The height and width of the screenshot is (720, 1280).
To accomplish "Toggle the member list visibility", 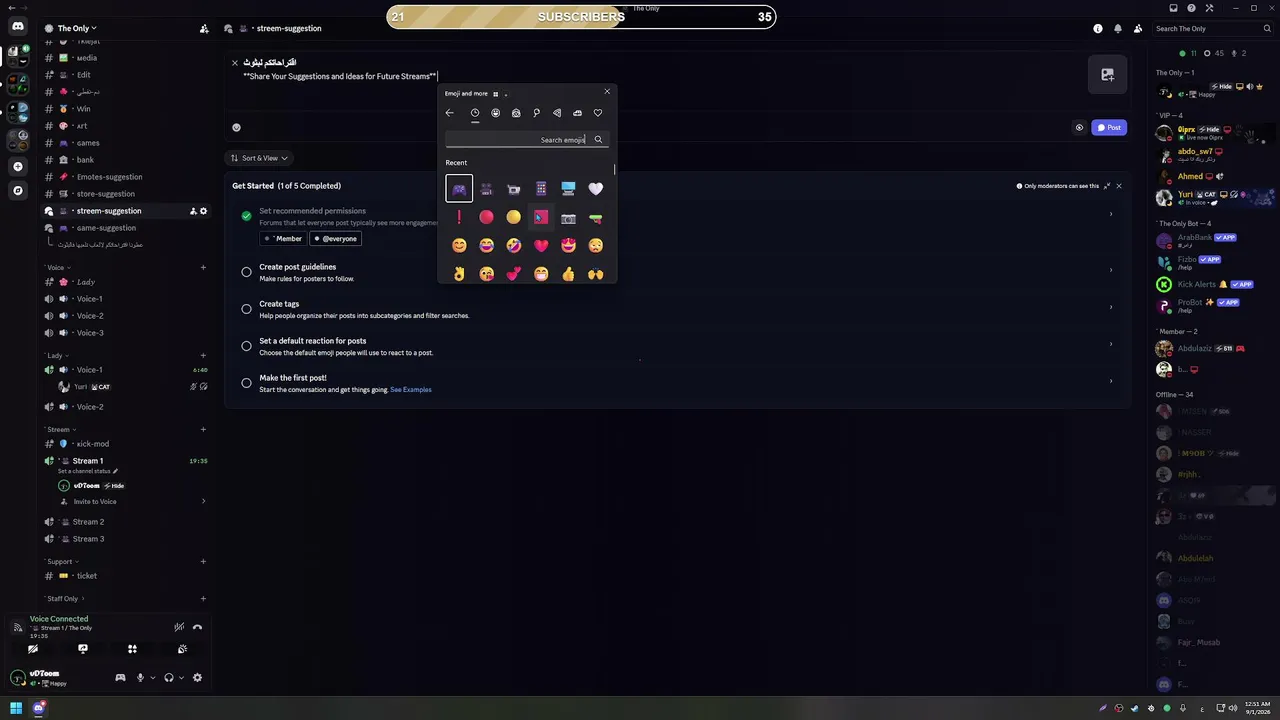I will tap(1138, 29).
